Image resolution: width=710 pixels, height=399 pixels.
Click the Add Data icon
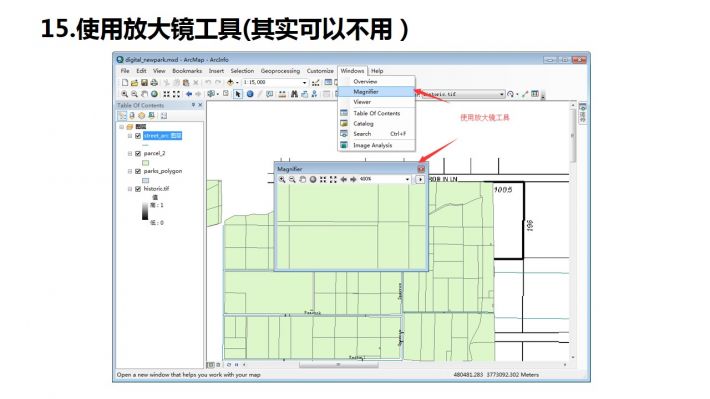coord(230,82)
